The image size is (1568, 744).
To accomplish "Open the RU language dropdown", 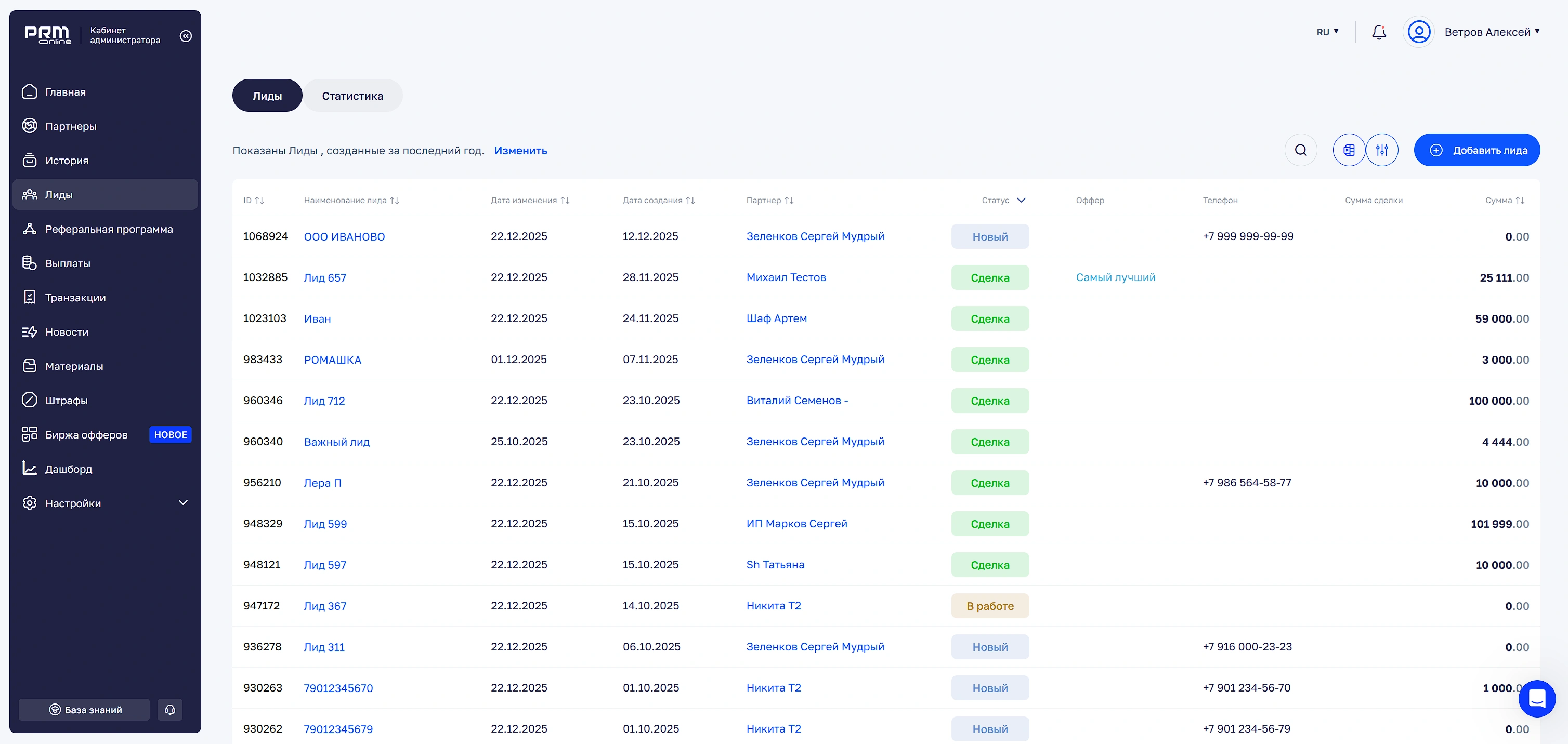I will click(1327, 32).
